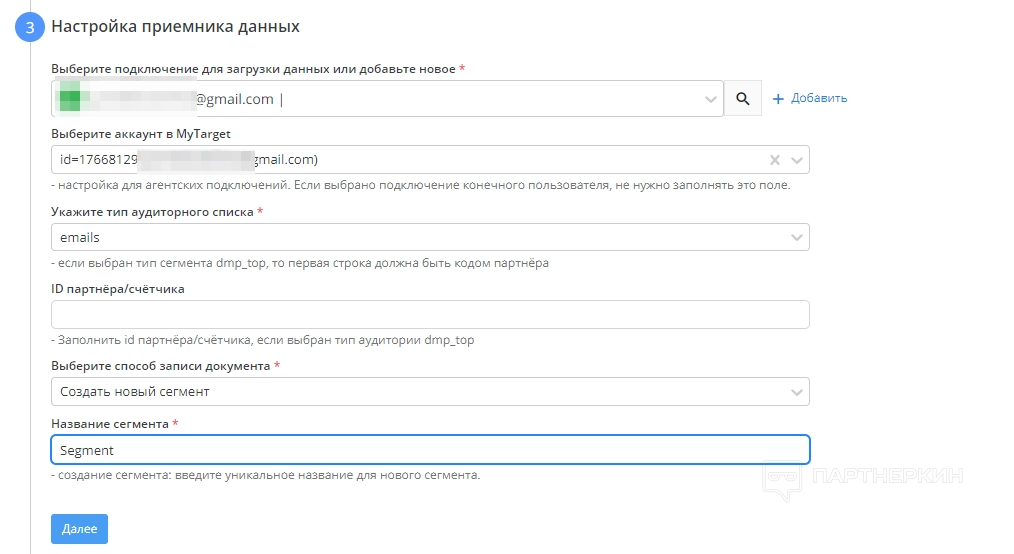Click into the Название сегмента field with Segment
This screenshot has width=1014, height=554.
click(x=429, y=450)
